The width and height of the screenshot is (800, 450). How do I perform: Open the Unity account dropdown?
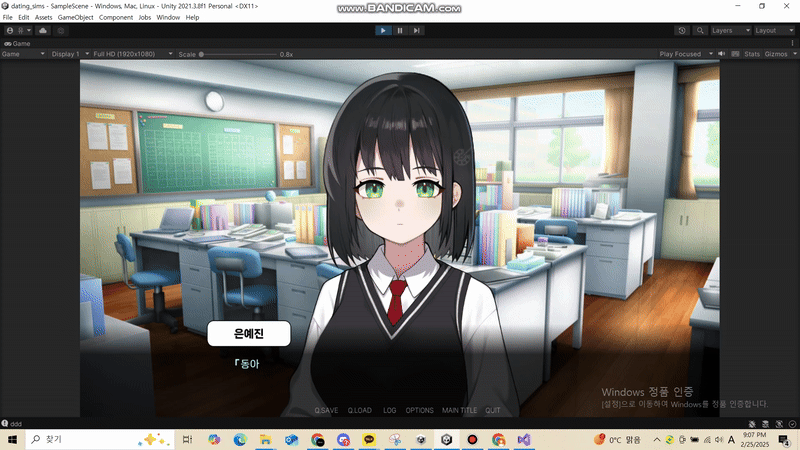click(x=18, y=31)
